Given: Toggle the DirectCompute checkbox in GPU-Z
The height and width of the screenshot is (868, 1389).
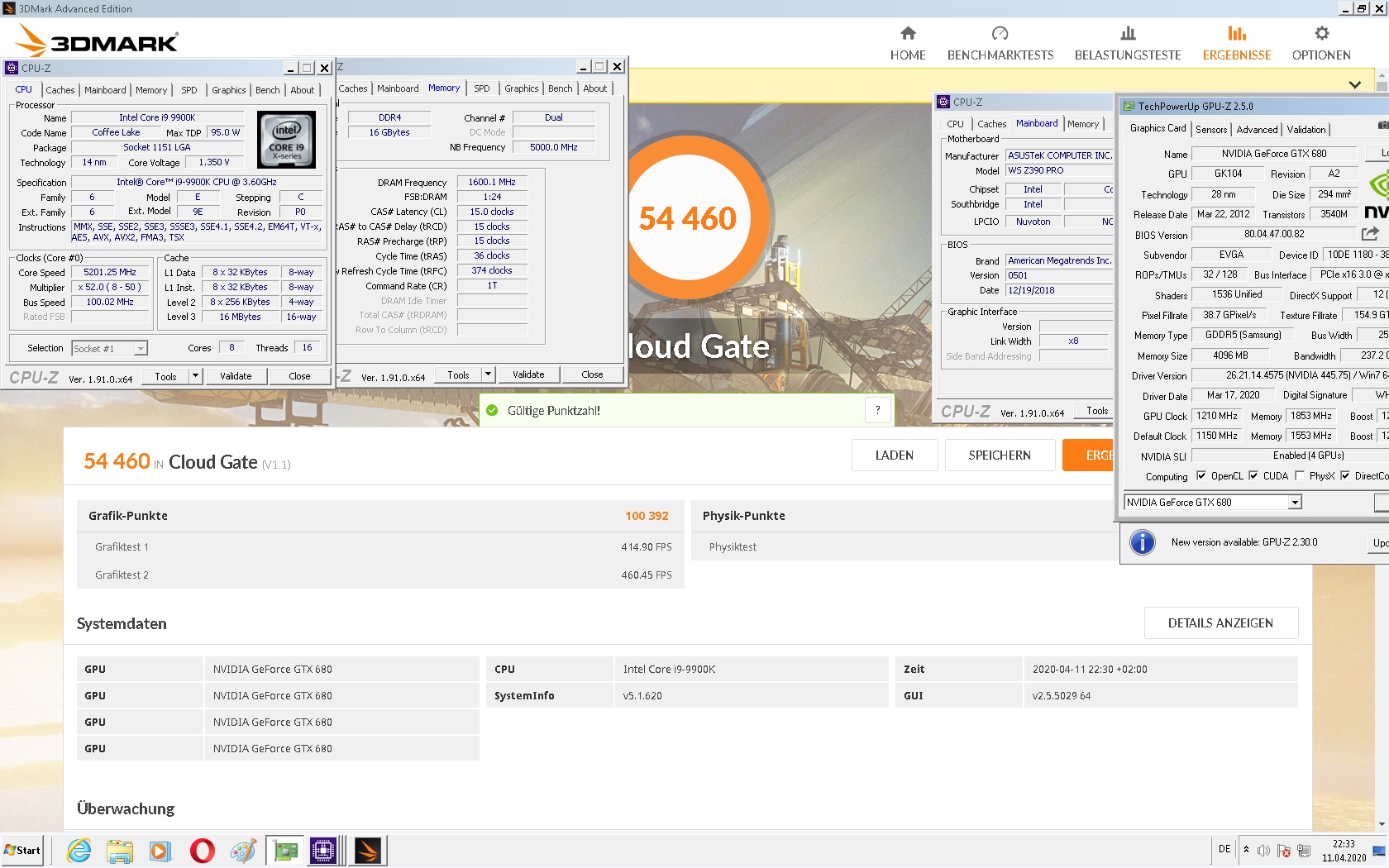Looking at the screenshot, I should pyautogui.click(x=1345, y=475).
